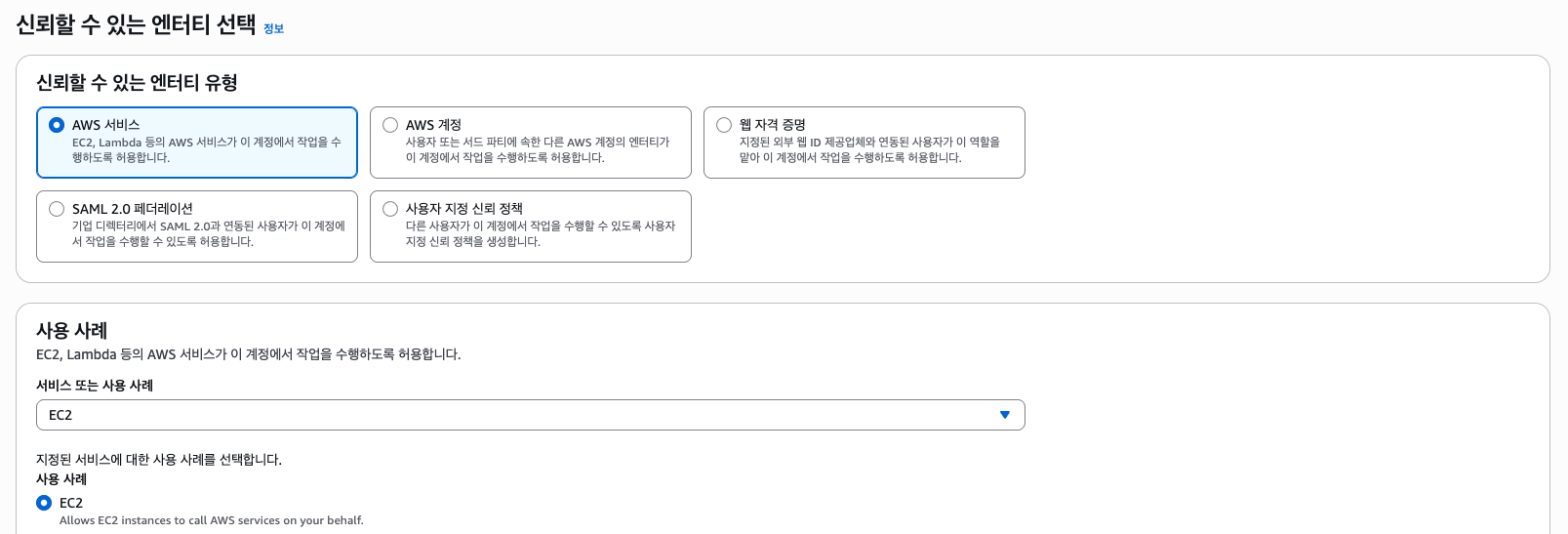
Task: Click the blue dropdown arrow for service selection
Action: [x=1004, y=415]
